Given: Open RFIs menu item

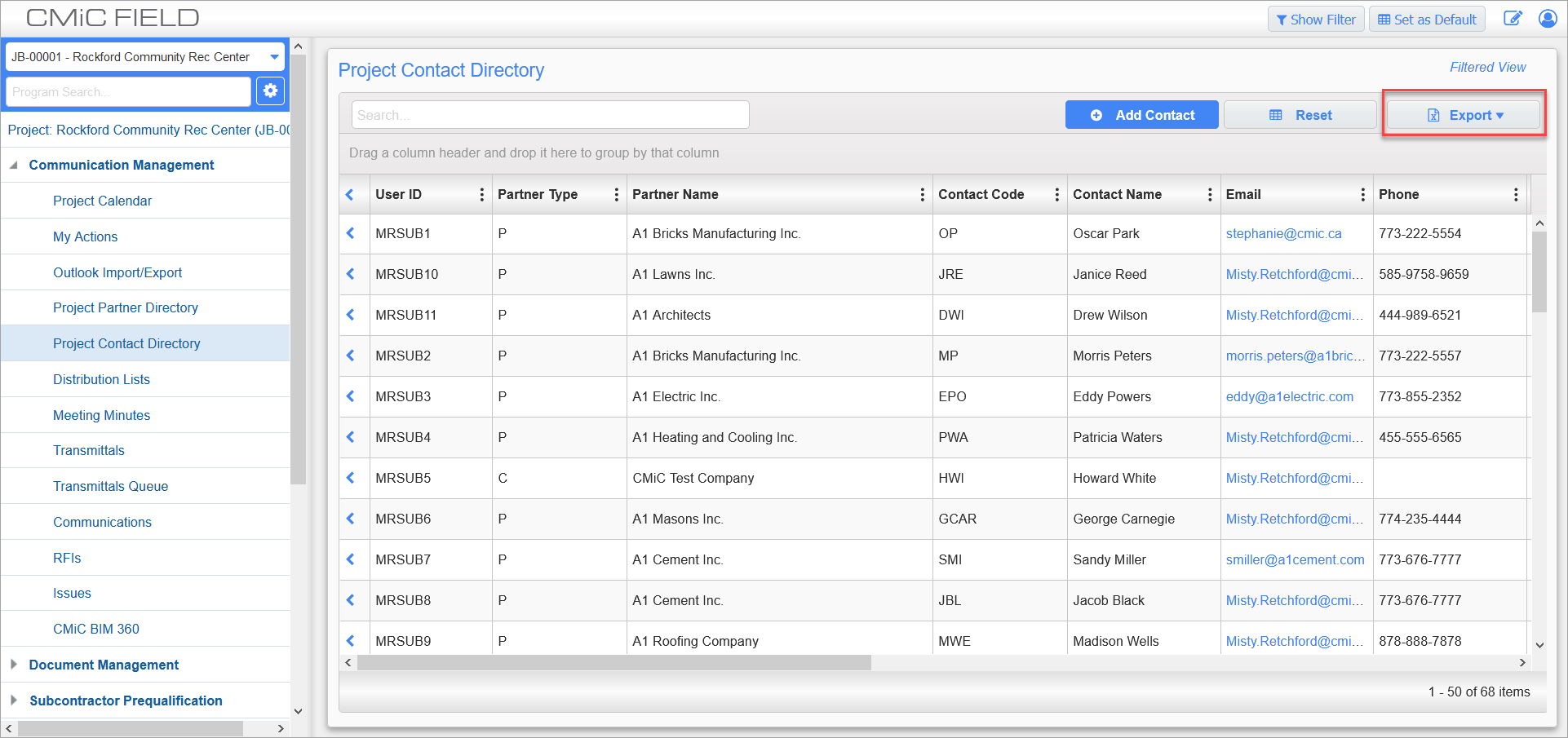Looking at the screenshot, I should coord(67,558).
